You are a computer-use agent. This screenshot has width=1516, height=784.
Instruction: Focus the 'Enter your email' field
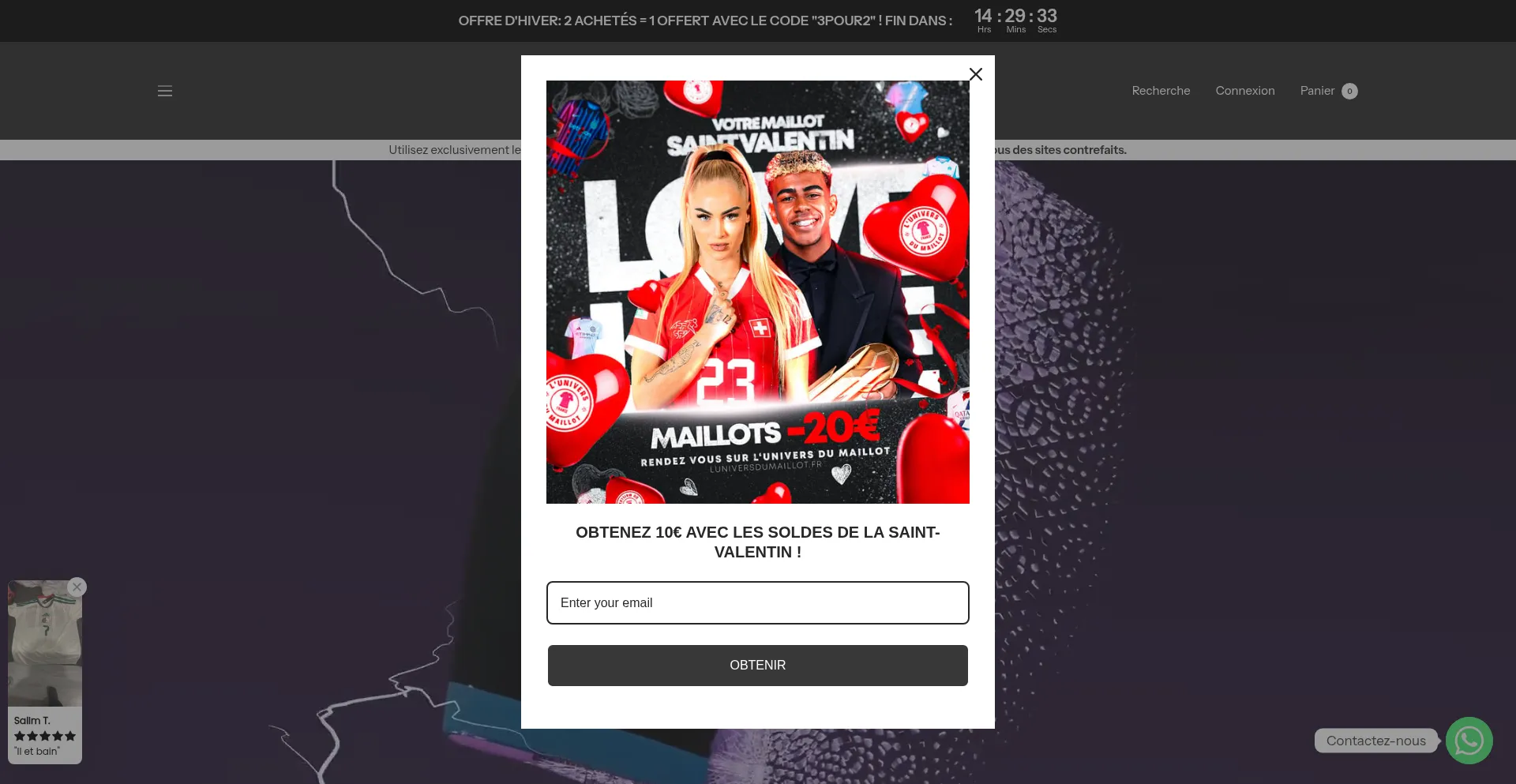(x=758, y=603)
